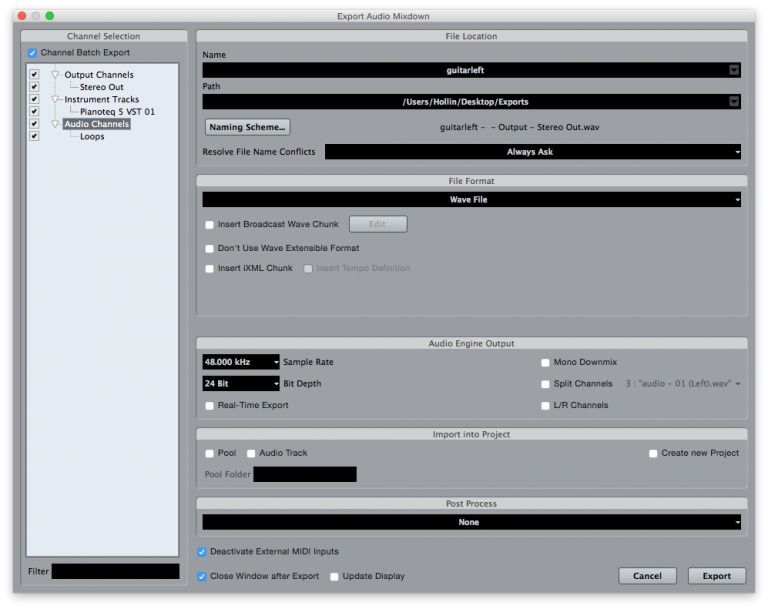Collapse the Instrument Tracks tree node
This screenshot has height=609, width=768.
click(55, 99)
